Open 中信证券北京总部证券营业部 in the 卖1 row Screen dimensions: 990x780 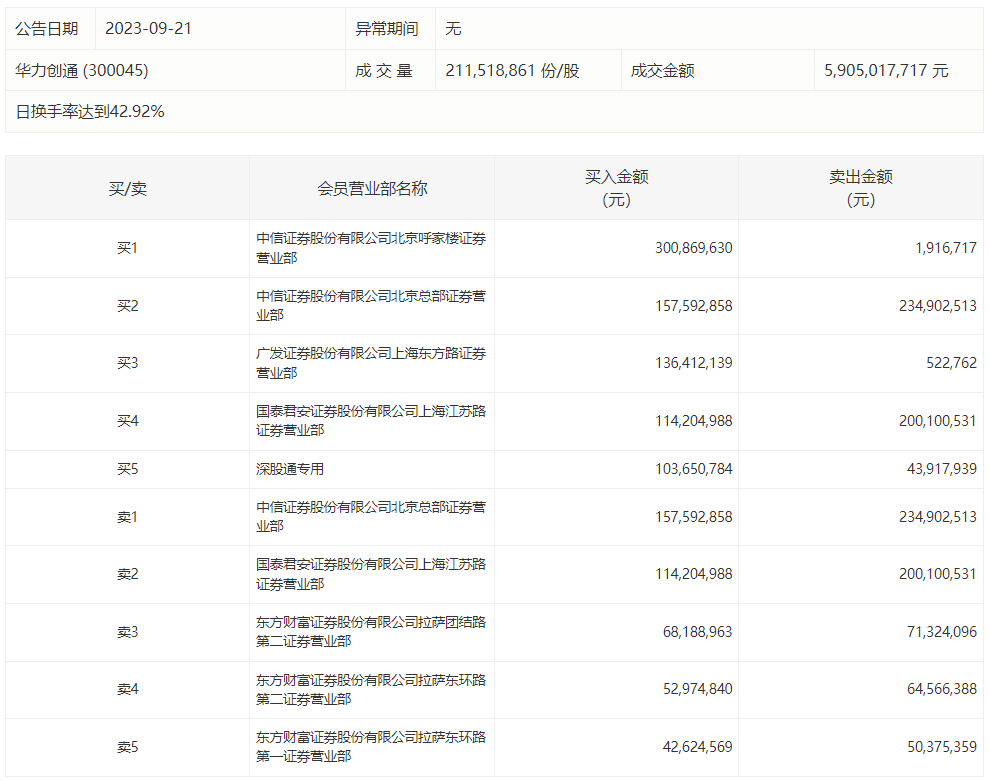[x=371, y=517]
